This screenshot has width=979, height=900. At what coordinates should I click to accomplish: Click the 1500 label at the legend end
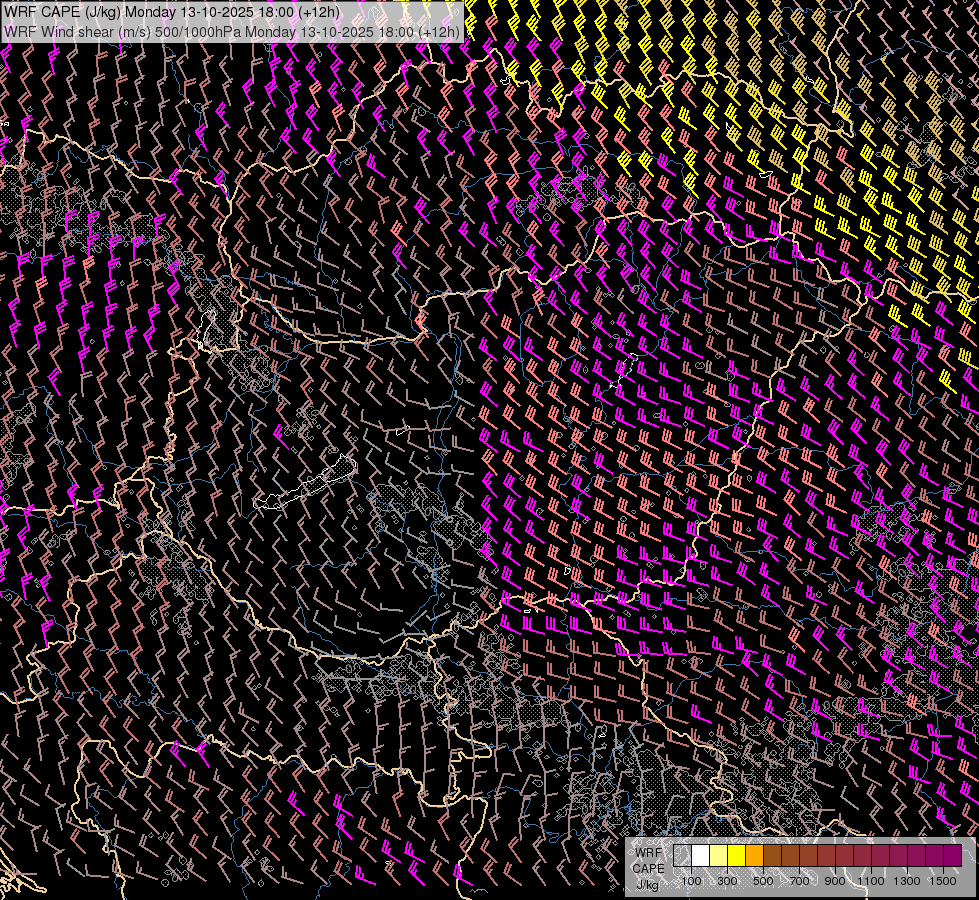(942, 881)
